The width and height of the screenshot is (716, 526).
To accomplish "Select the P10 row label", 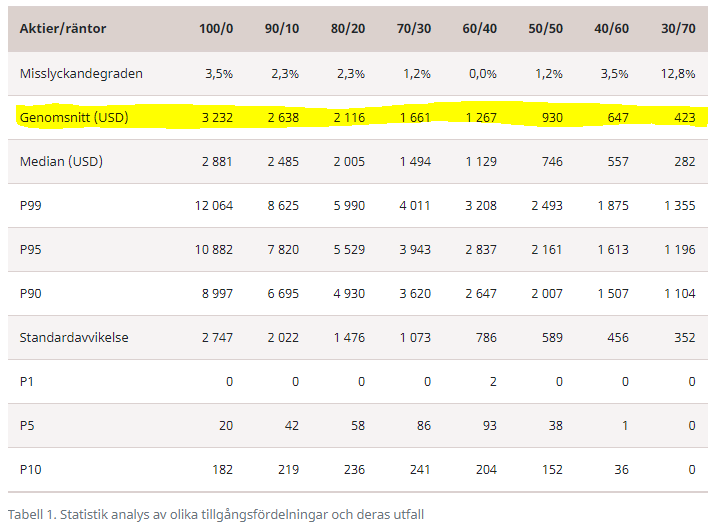I will coord(32,469).
